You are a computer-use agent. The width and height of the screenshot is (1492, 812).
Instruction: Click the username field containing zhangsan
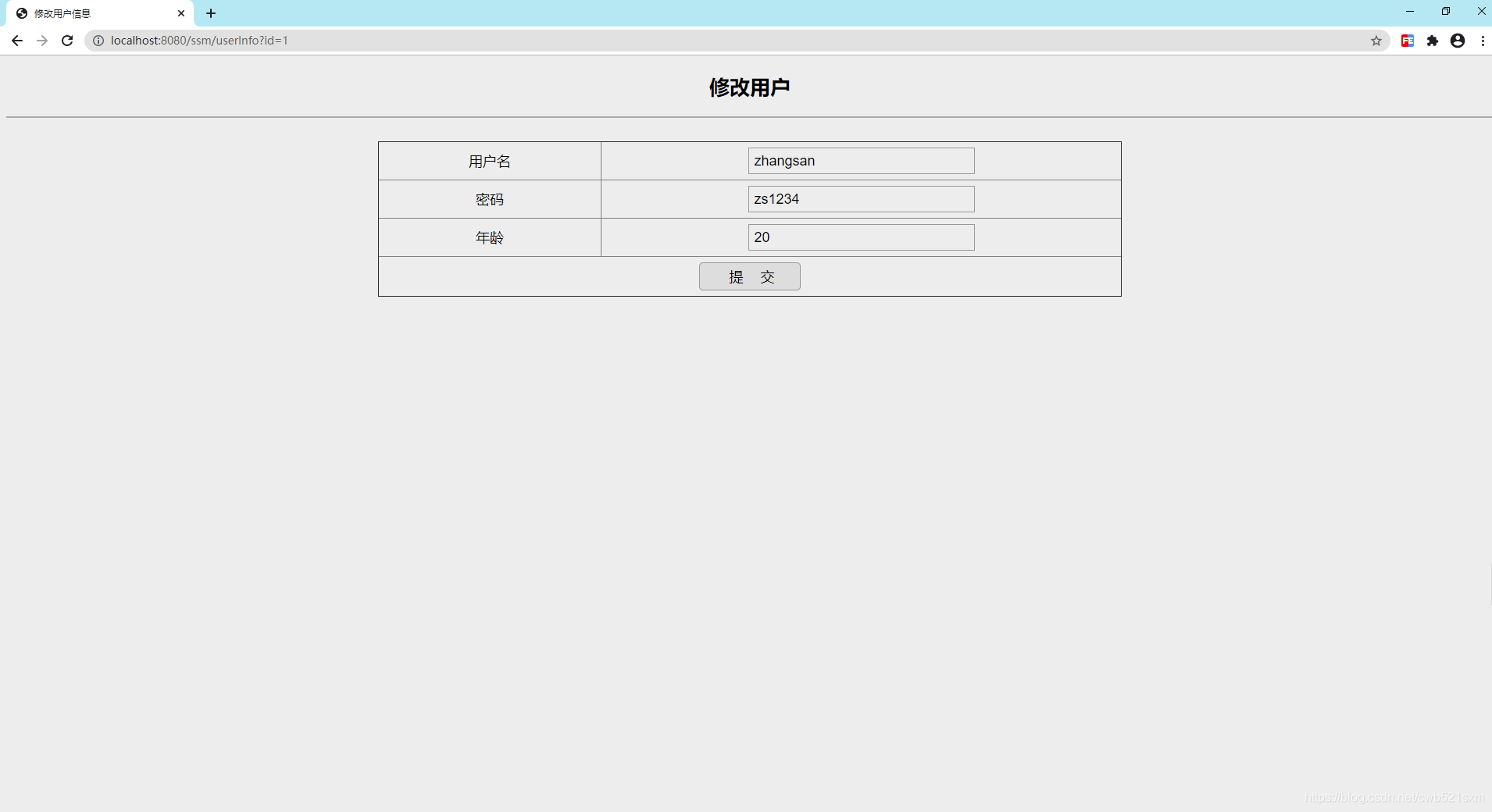[861, 161]
